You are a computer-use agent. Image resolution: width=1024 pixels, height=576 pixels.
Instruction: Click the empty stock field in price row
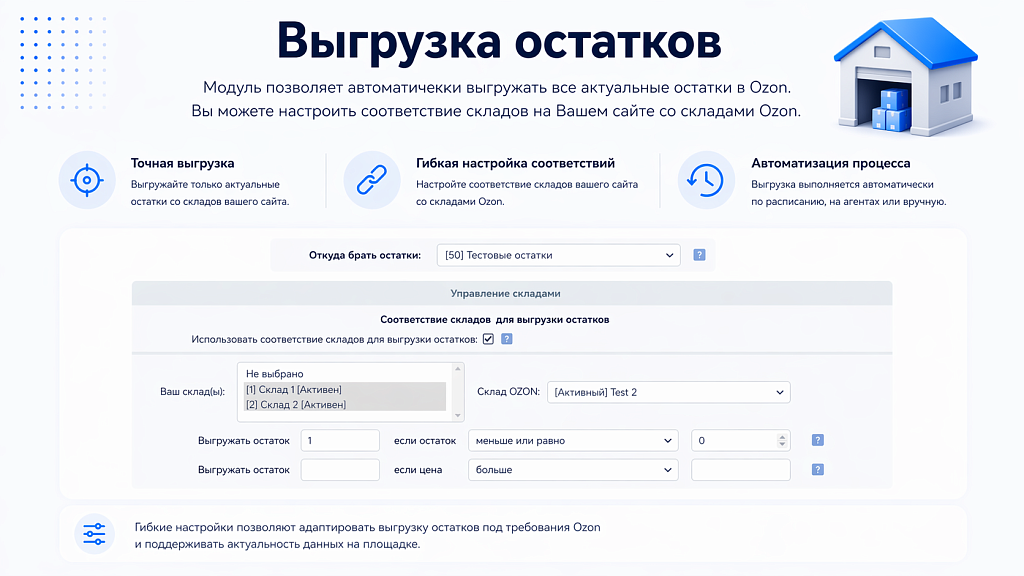(340, 470)
